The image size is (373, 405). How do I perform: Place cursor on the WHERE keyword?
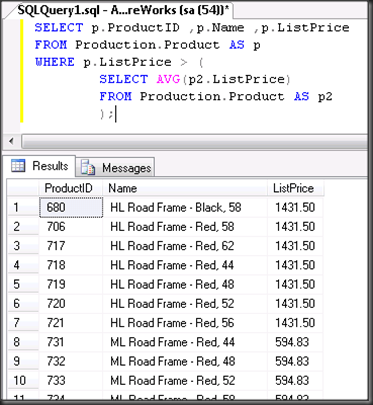point(55,62)
